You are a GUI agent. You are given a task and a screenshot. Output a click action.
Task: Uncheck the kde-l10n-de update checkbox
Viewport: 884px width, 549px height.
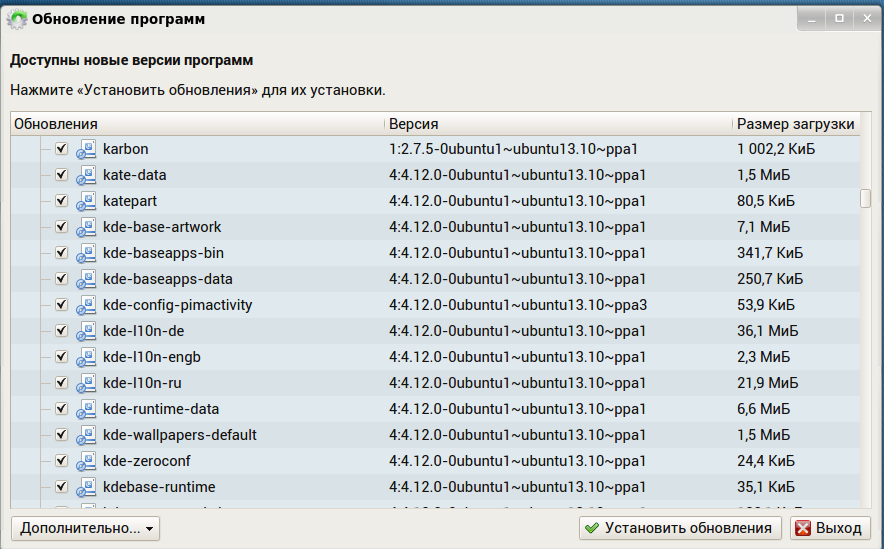click(x=61, y=331)
